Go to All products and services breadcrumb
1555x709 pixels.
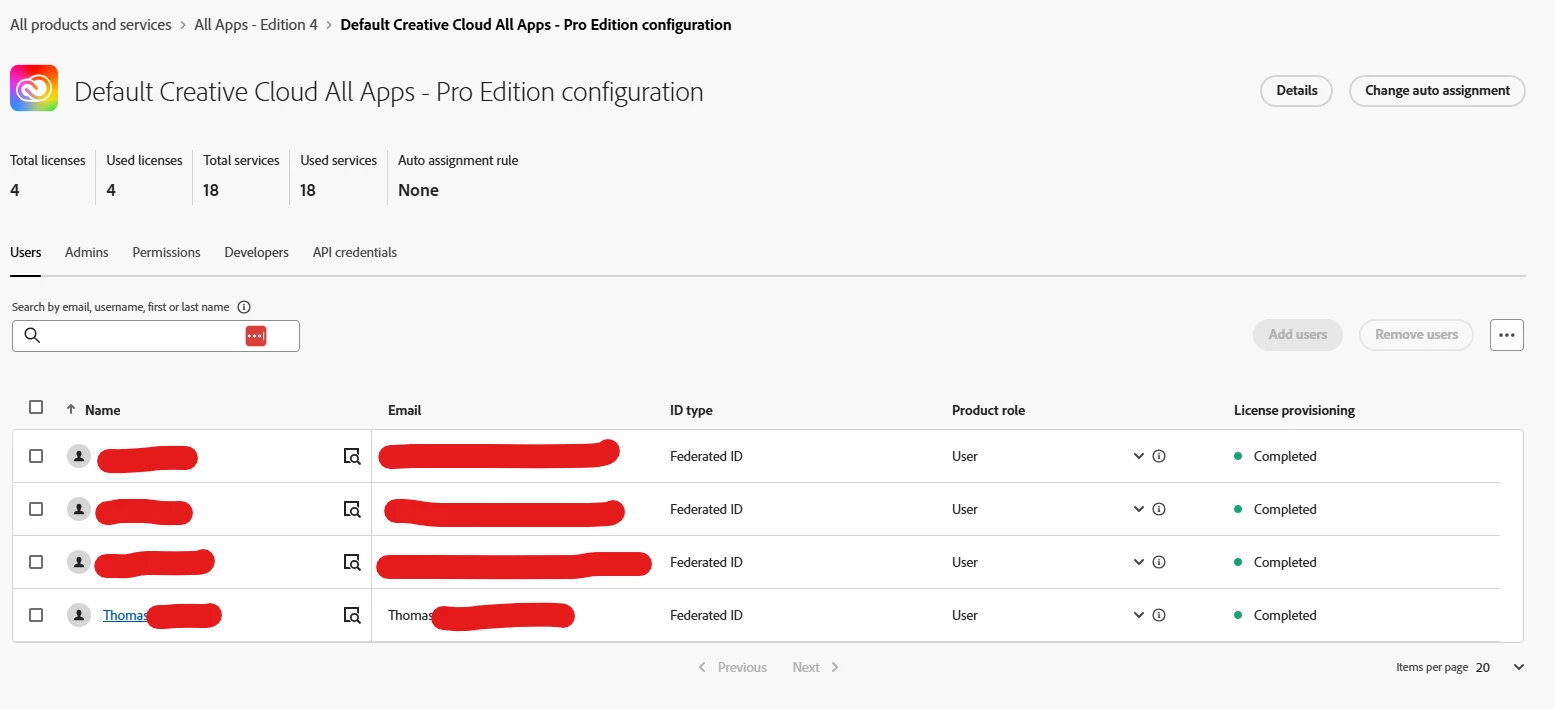coord(91,25)
